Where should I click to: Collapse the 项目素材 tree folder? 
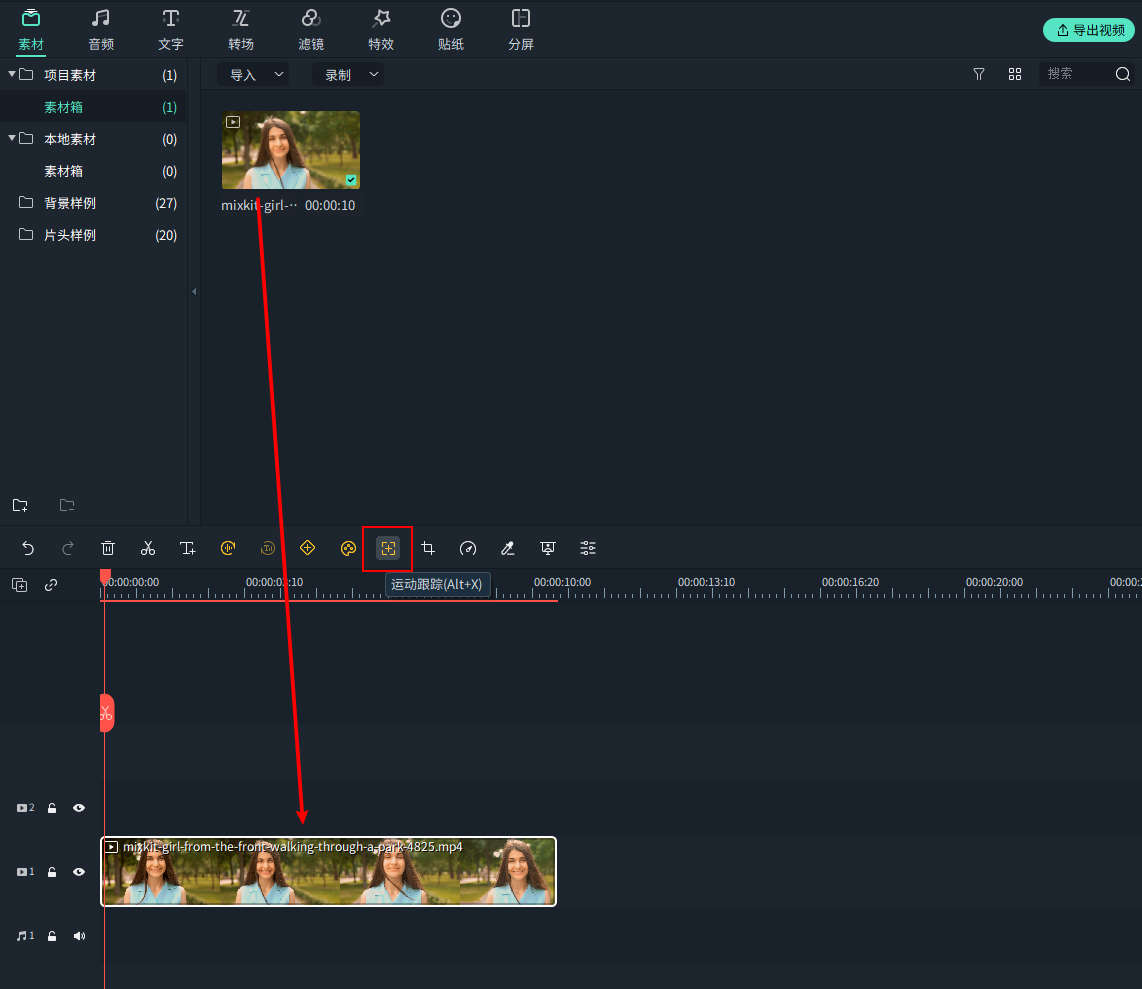[x=12, y=75]
